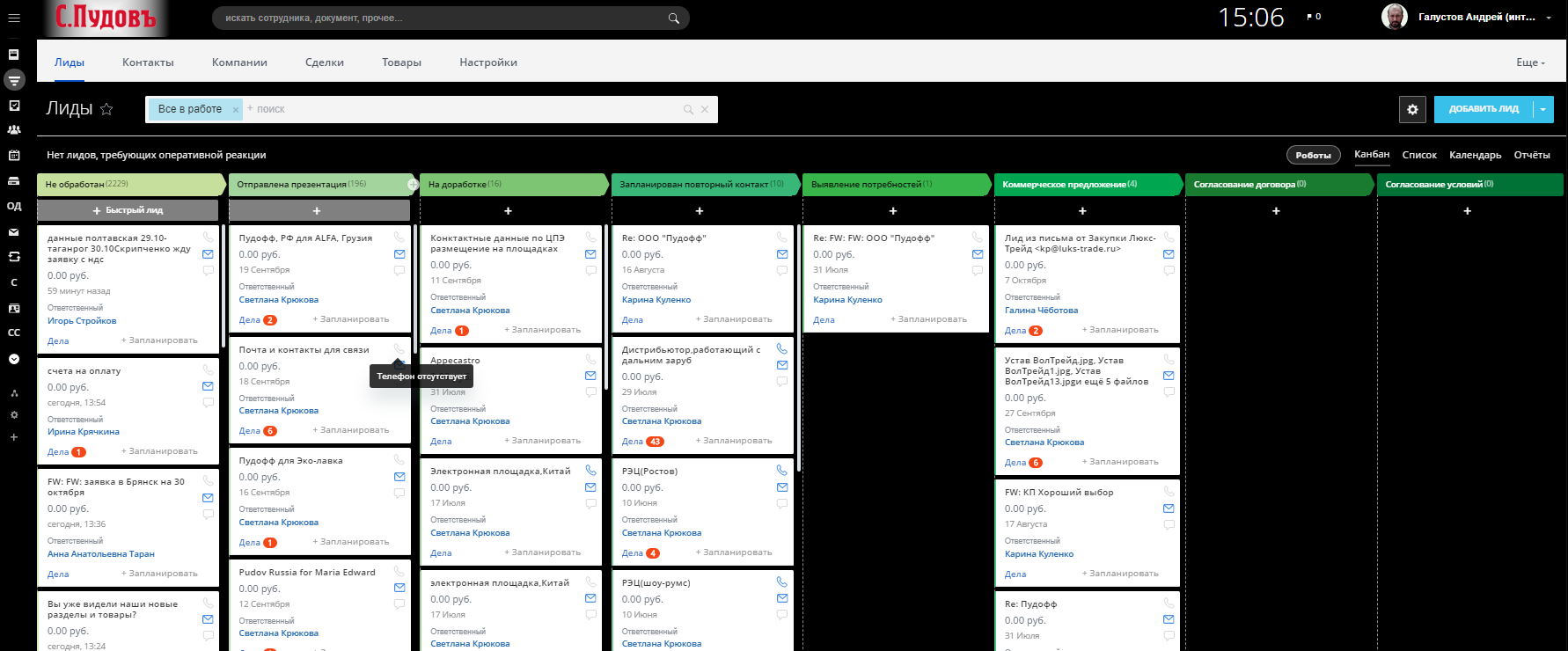Open the disk drive sidebar icon
Image resolution: width=1568 pixels, height=651 pixels.
(14, 180)
